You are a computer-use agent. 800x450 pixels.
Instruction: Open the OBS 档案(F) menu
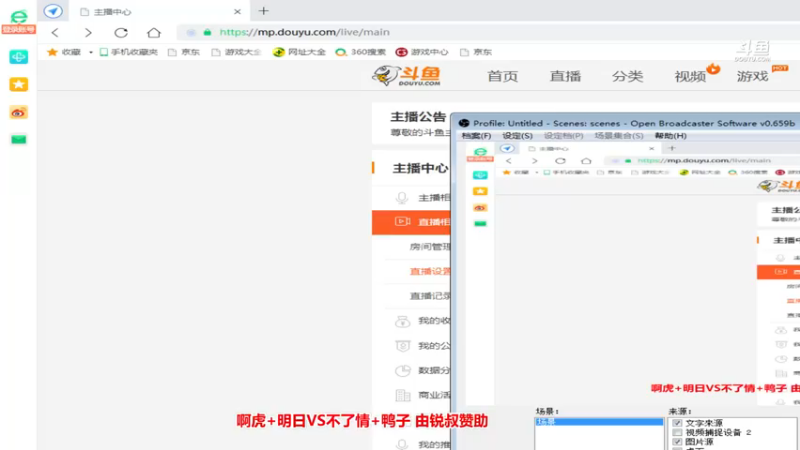(476, 136)
